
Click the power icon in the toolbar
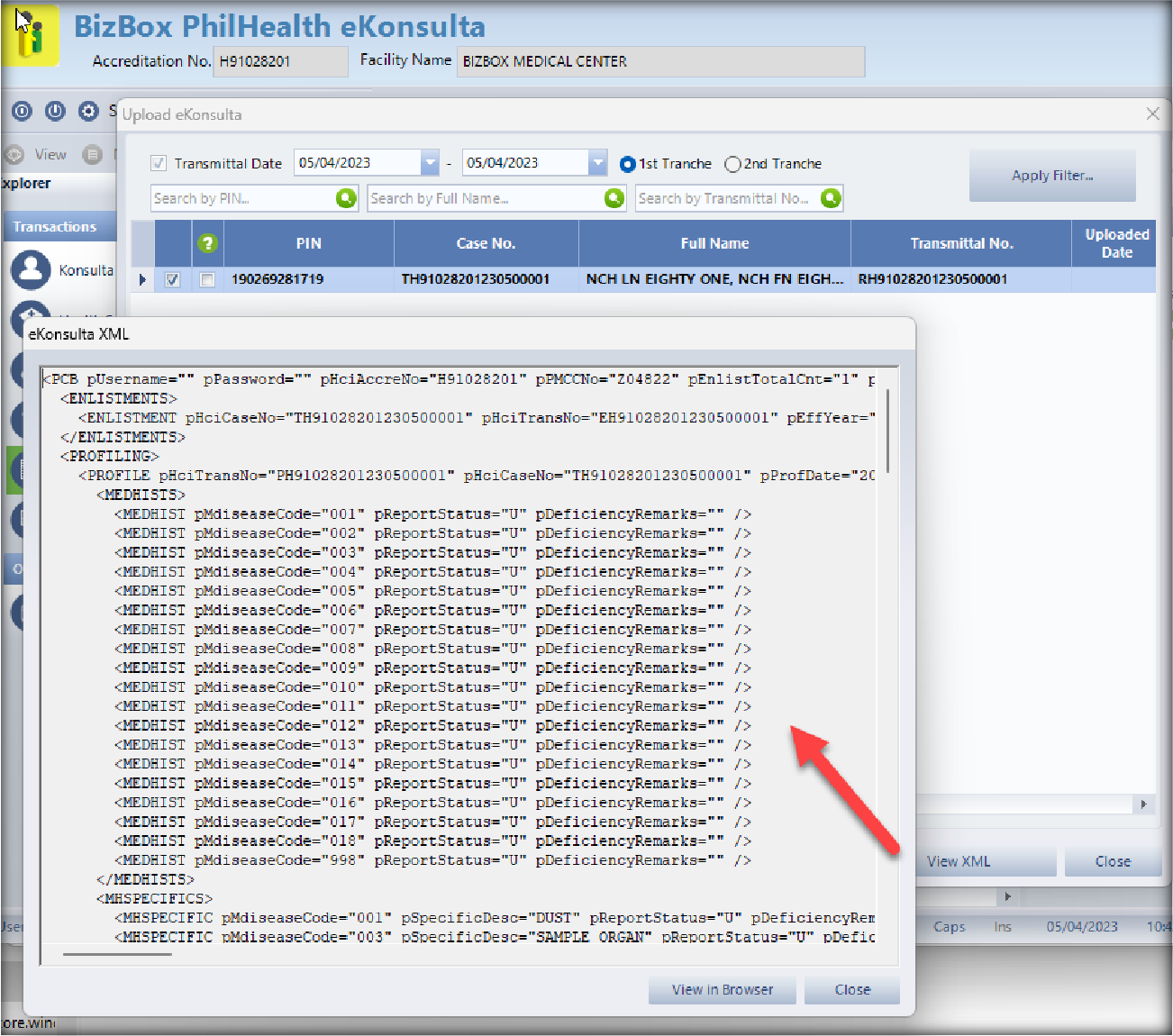point(55,111)
